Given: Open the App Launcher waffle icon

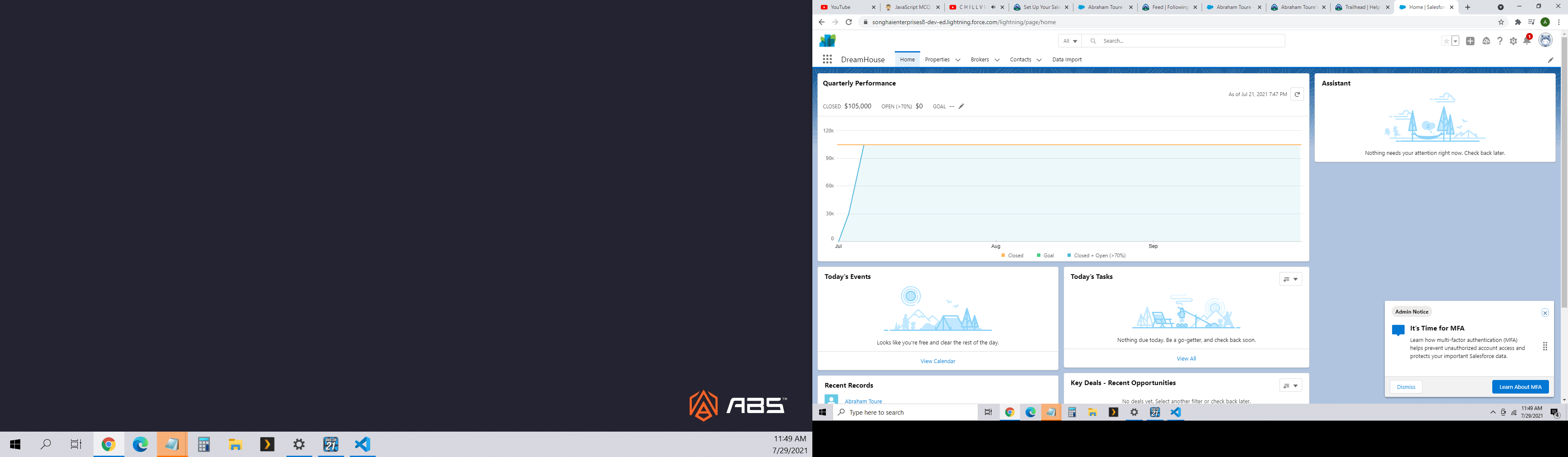Looking at the screenshot, I should coord(827,59).
